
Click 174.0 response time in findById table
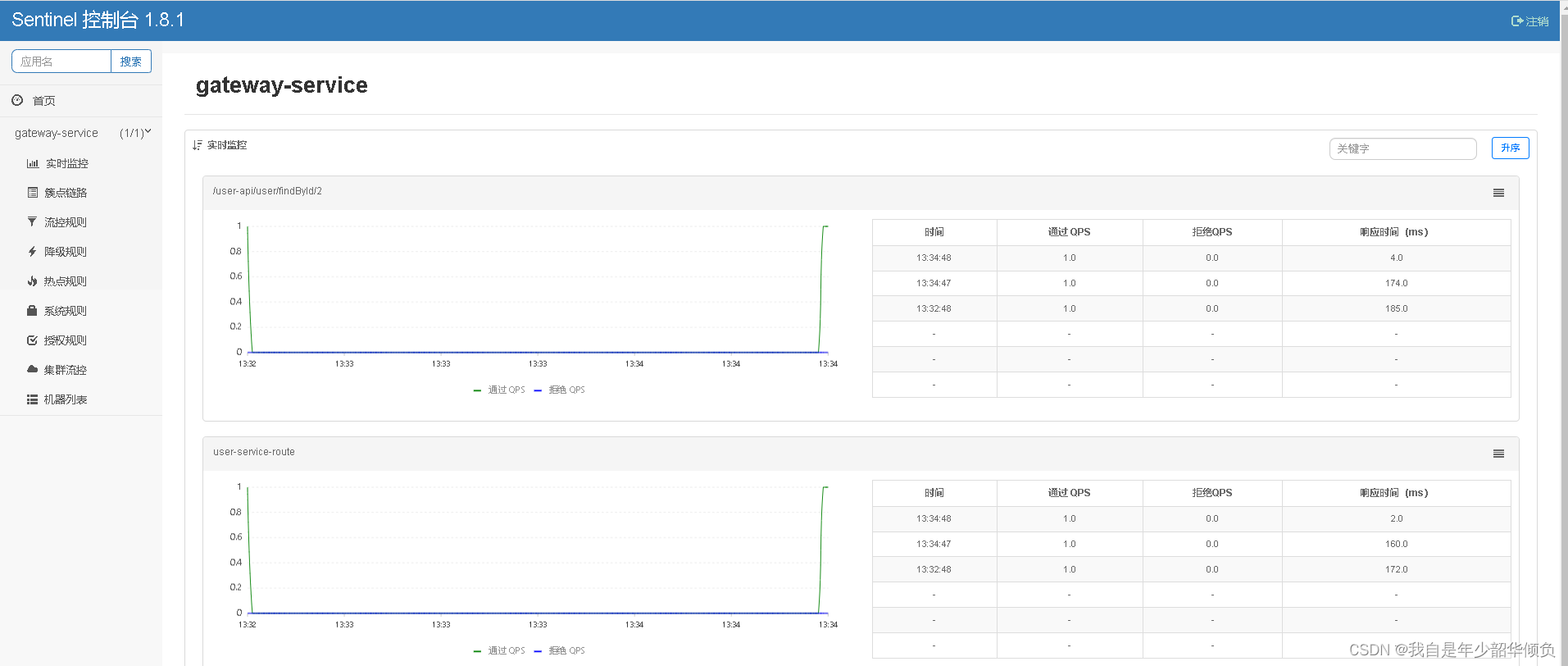tap(1396, 283)
